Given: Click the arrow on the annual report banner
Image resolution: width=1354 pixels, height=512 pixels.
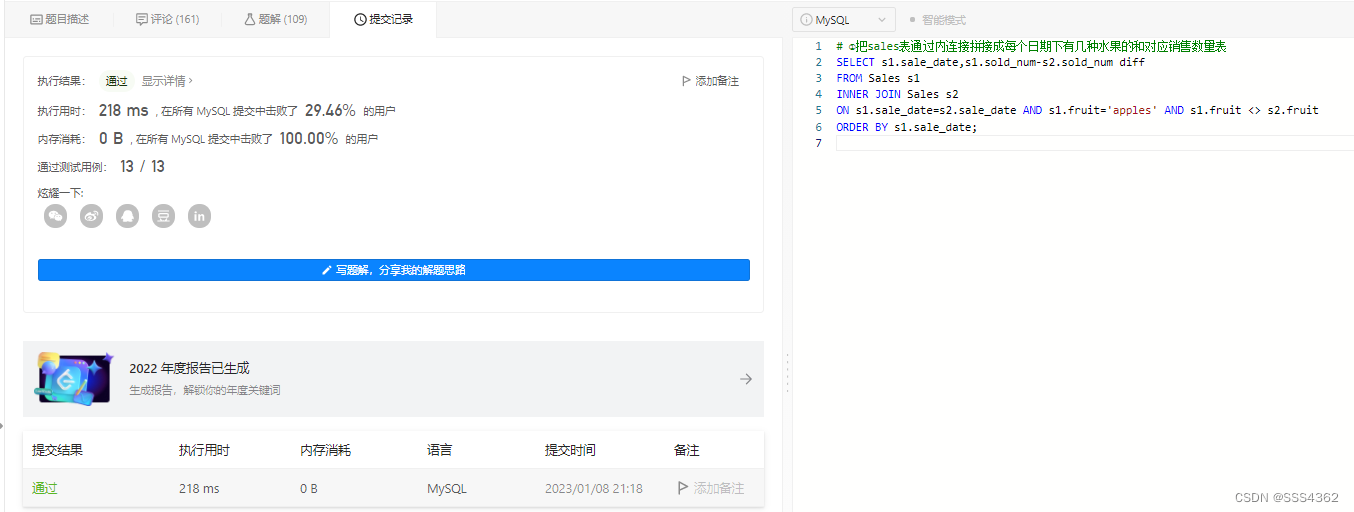Looking at the screenshot, I should [x=746, y=379].
